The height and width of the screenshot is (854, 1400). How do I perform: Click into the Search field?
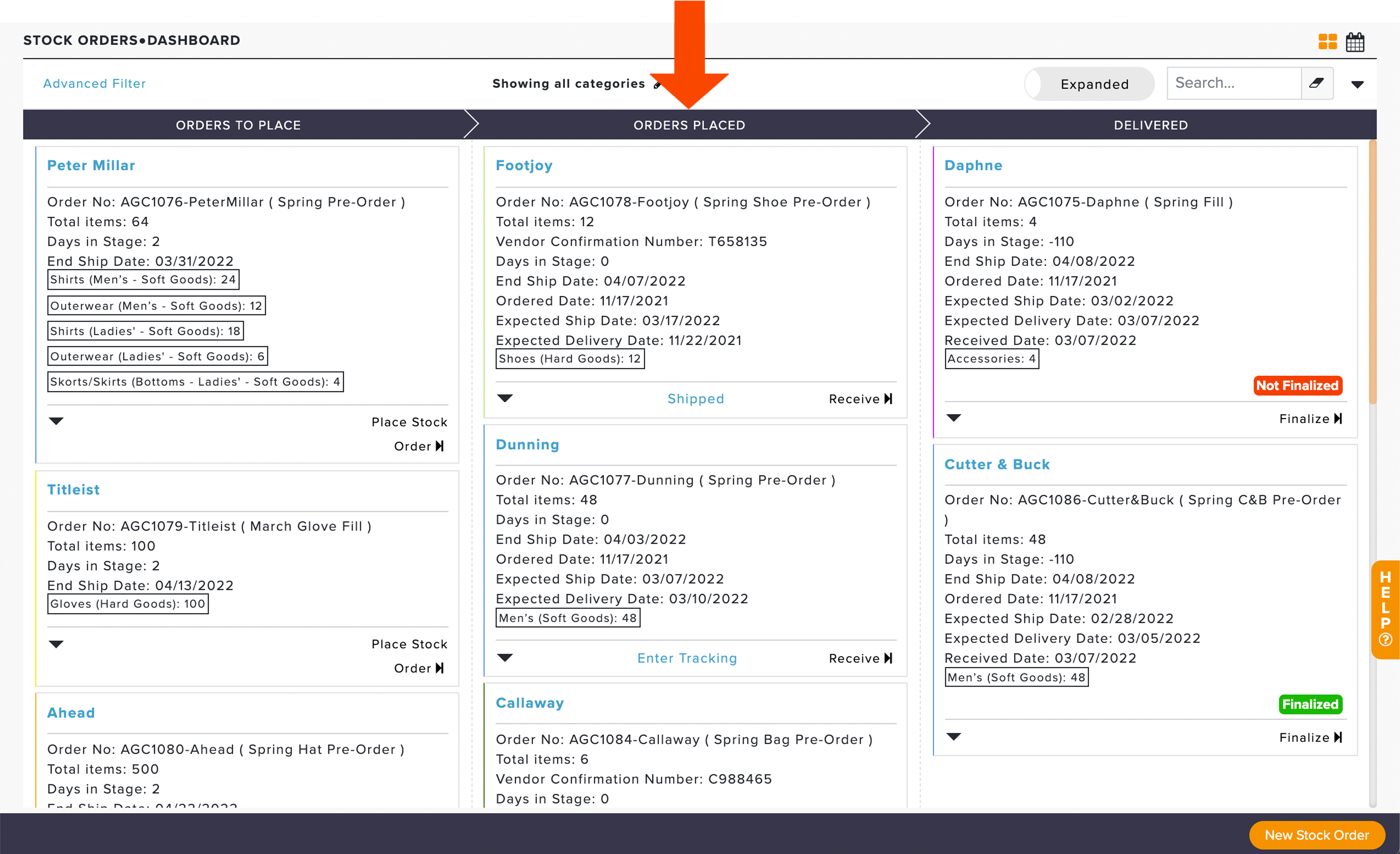tap(1233, 83)
